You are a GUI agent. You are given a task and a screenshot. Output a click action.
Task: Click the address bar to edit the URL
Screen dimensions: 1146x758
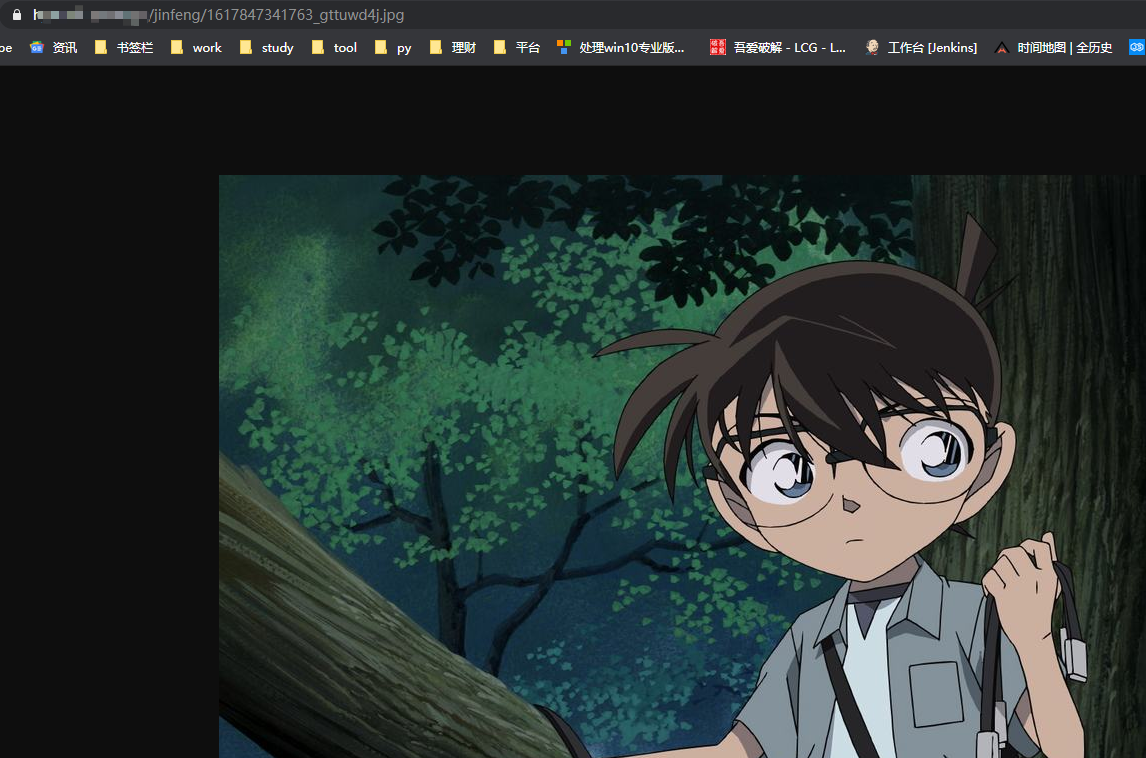tap(300, 15)
